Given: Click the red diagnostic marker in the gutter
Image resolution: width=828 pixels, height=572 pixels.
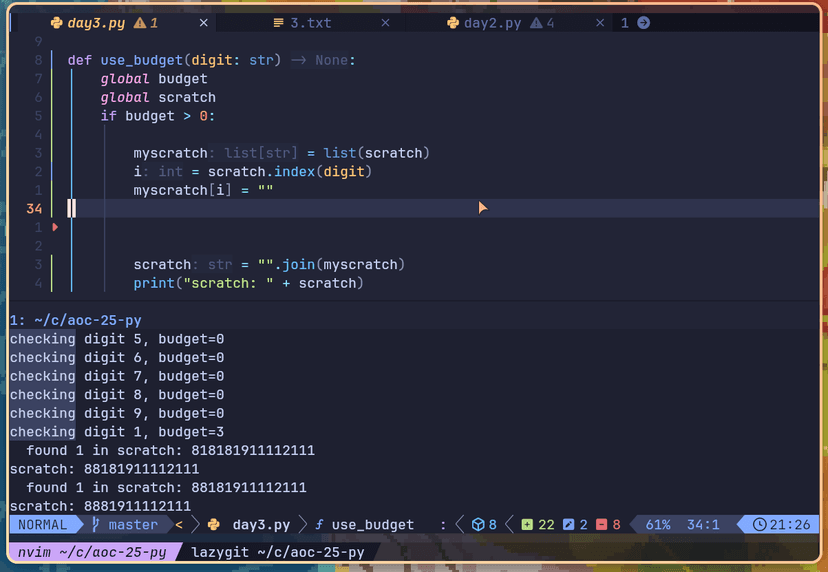Looking at the screenshot, I should [x=55, y=227].
